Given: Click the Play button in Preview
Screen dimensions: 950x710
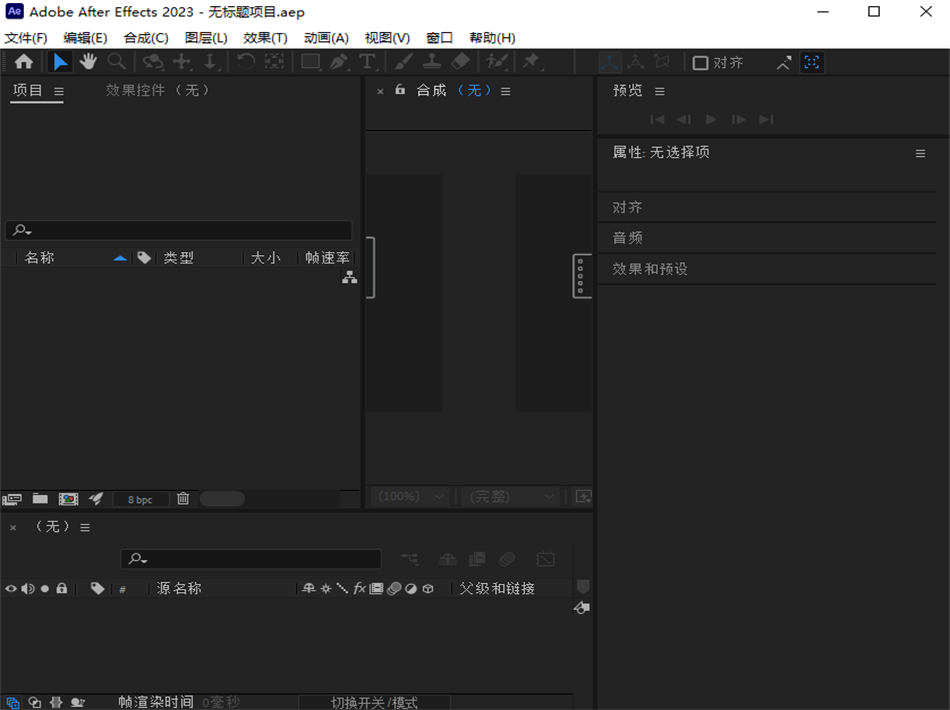Looking at the screenshot, I should point(711,119).
